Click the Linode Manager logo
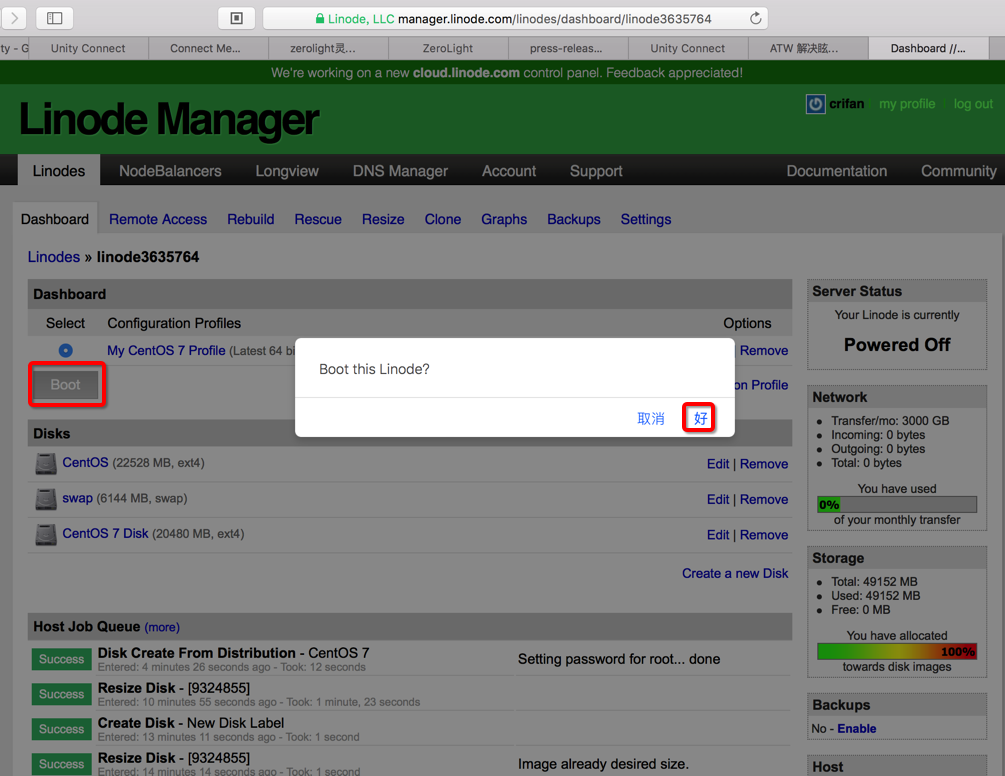This screenshot has height=776, width=1005. coord(169,119)
